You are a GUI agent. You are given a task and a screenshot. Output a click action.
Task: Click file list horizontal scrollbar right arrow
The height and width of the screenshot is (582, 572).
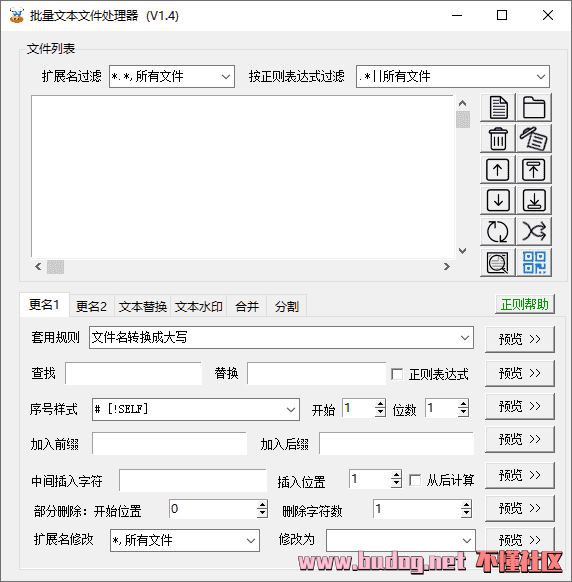click(x=447, y=267)
